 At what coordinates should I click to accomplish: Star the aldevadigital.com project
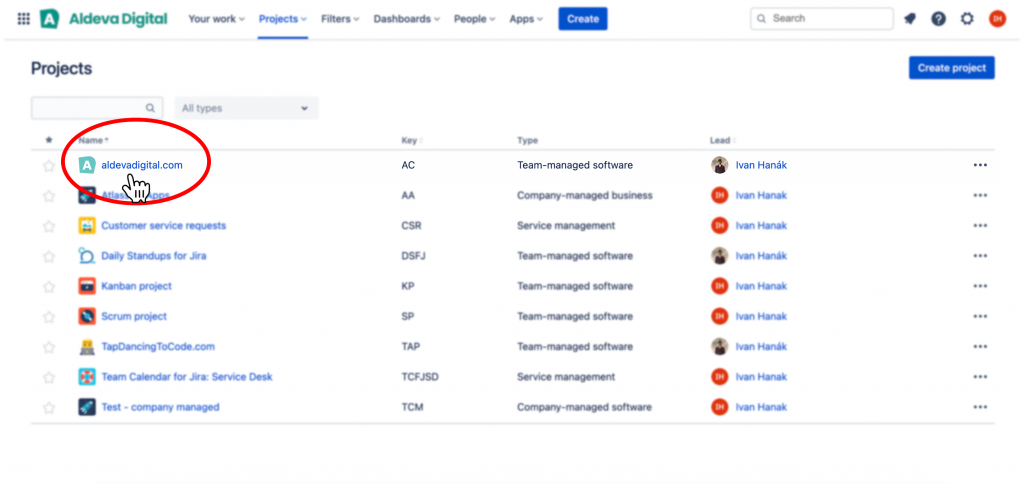coord(49,166)
